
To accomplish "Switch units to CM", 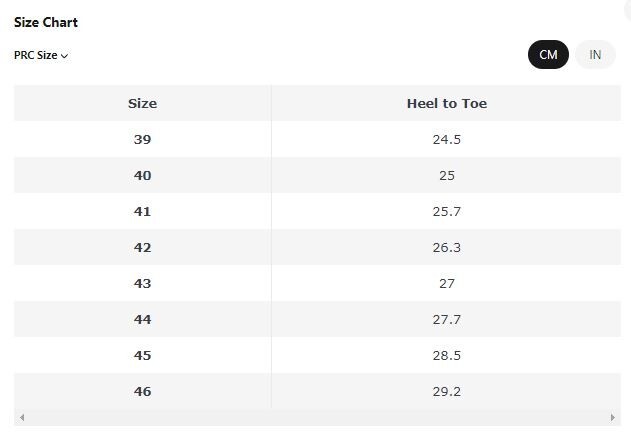I will pyautogui.click(x=548, y=54).
